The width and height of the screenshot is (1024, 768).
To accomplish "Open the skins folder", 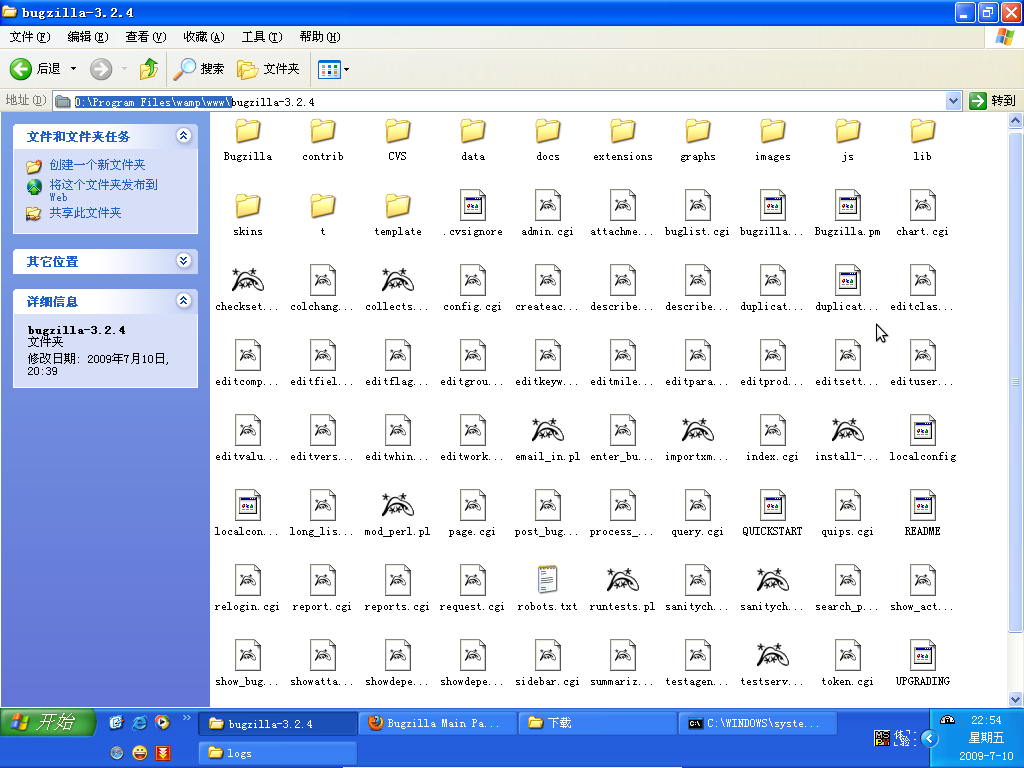I will (248, 214).
